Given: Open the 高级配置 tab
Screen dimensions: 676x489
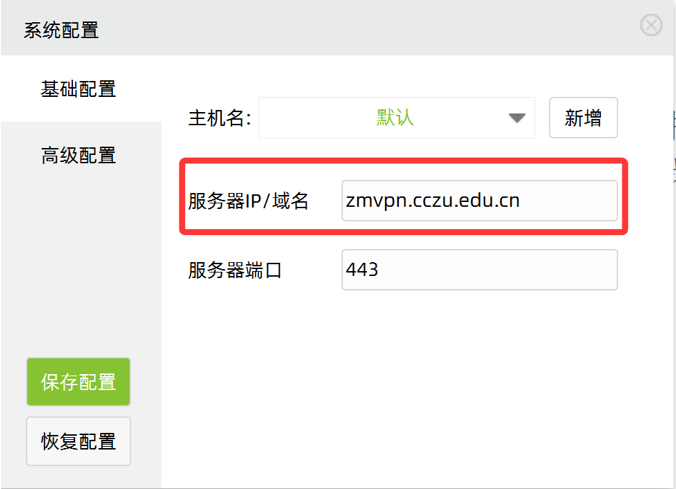Looking at the screenshot, I should pos(78,156).
